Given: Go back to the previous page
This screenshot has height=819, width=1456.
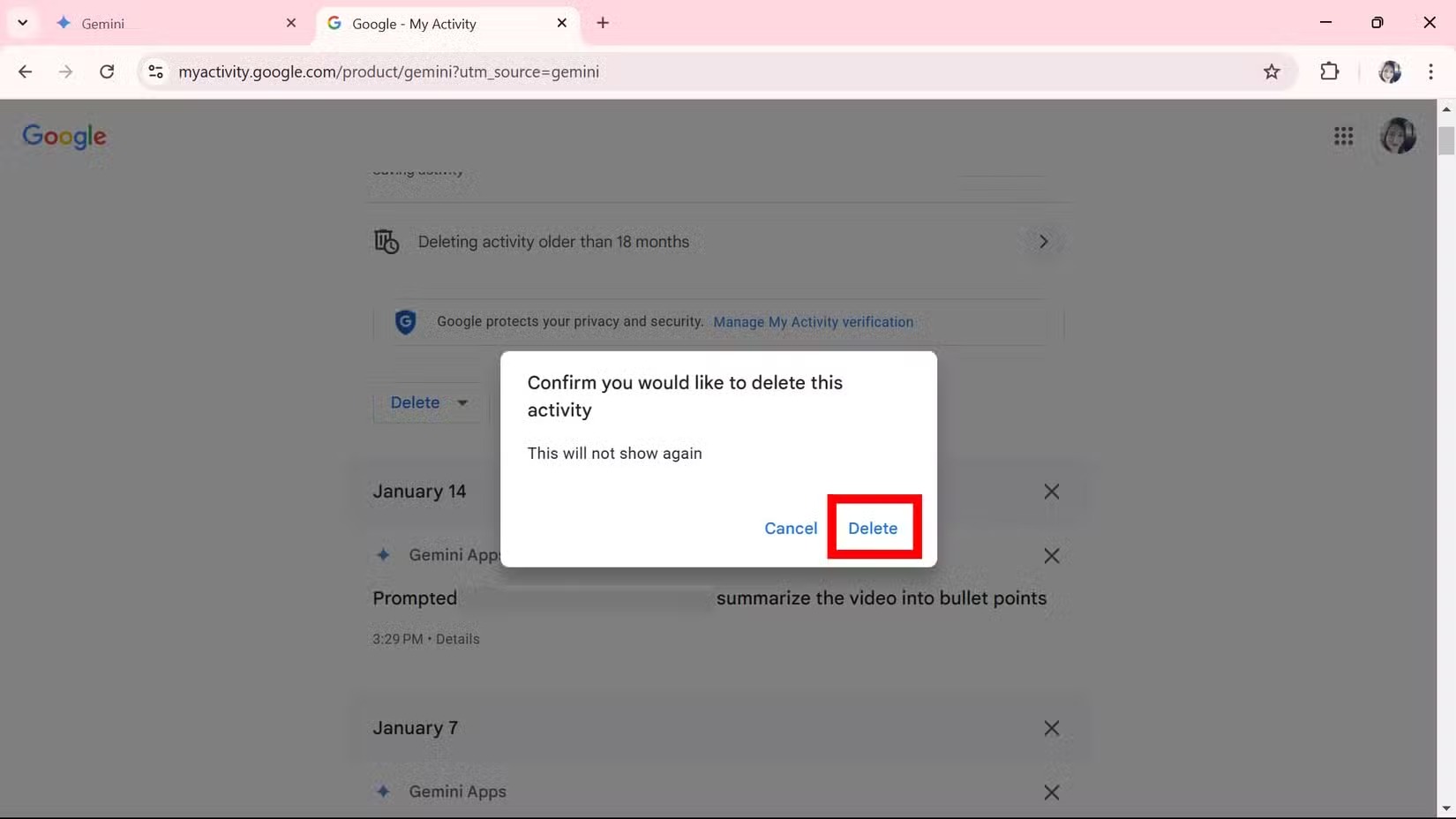Looking at the screenshot, I should click(x=25, y=71).
